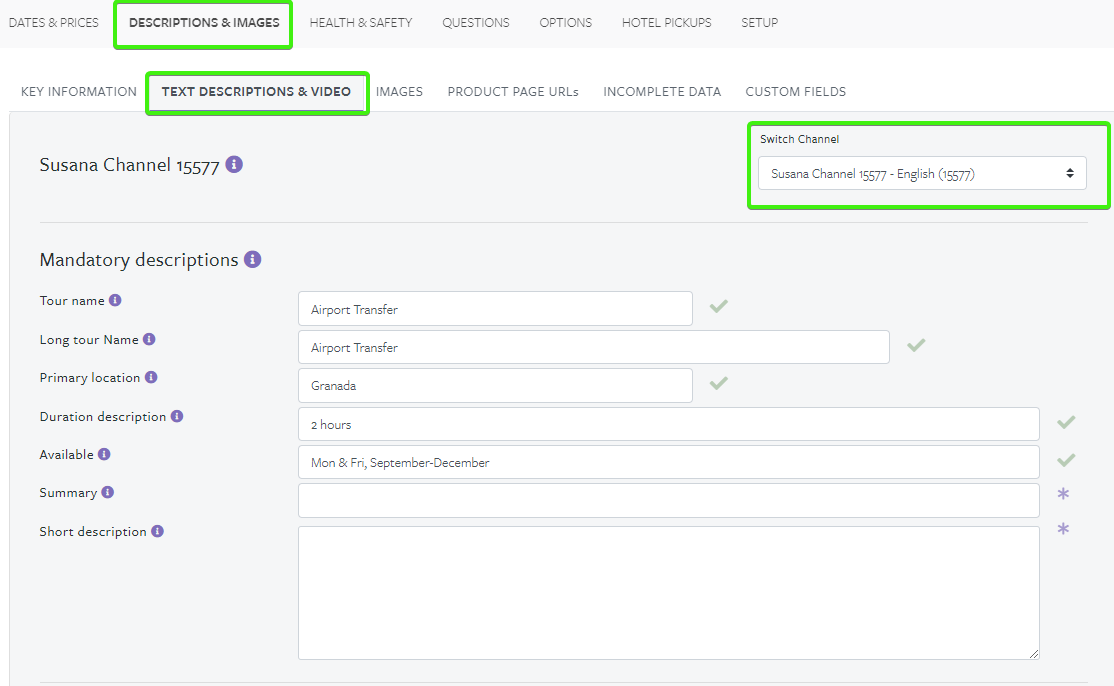Open the HEALTH & SAFETY tab
Viewport: 1114px width, 686px height.
pos(361,22)
